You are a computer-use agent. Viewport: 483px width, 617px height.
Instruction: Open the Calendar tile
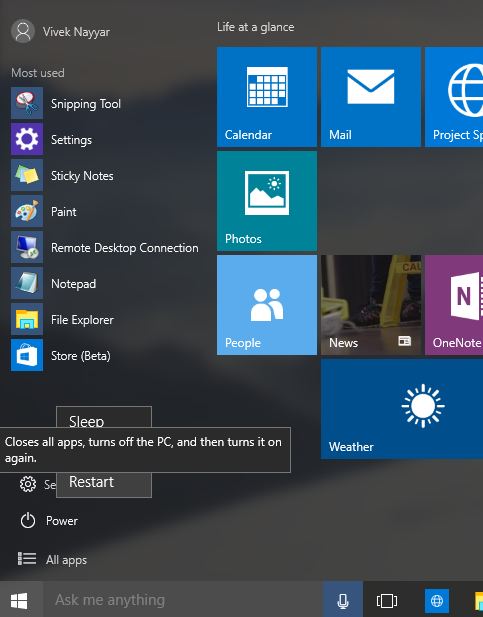pyautogui.click(x=267, y=97)
